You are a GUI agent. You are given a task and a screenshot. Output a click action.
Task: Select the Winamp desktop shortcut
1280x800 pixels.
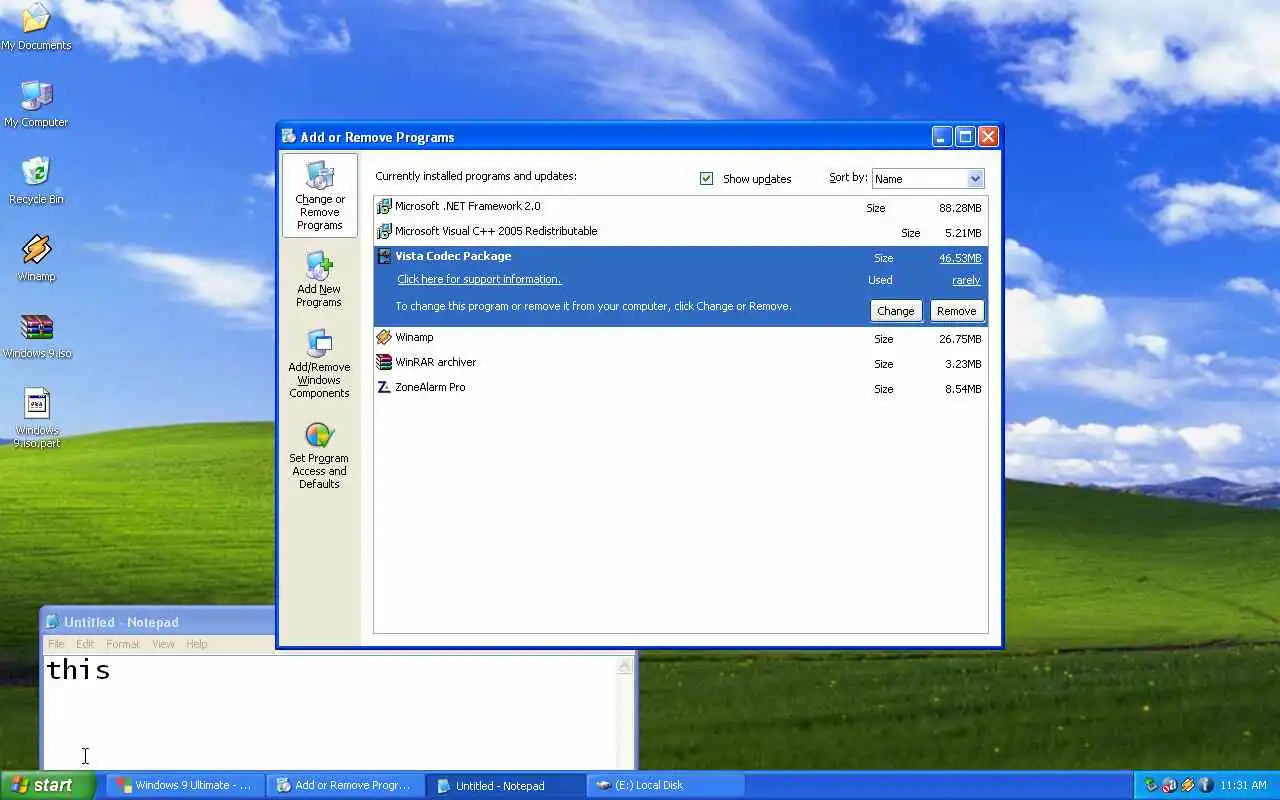(x=36, y=258)
